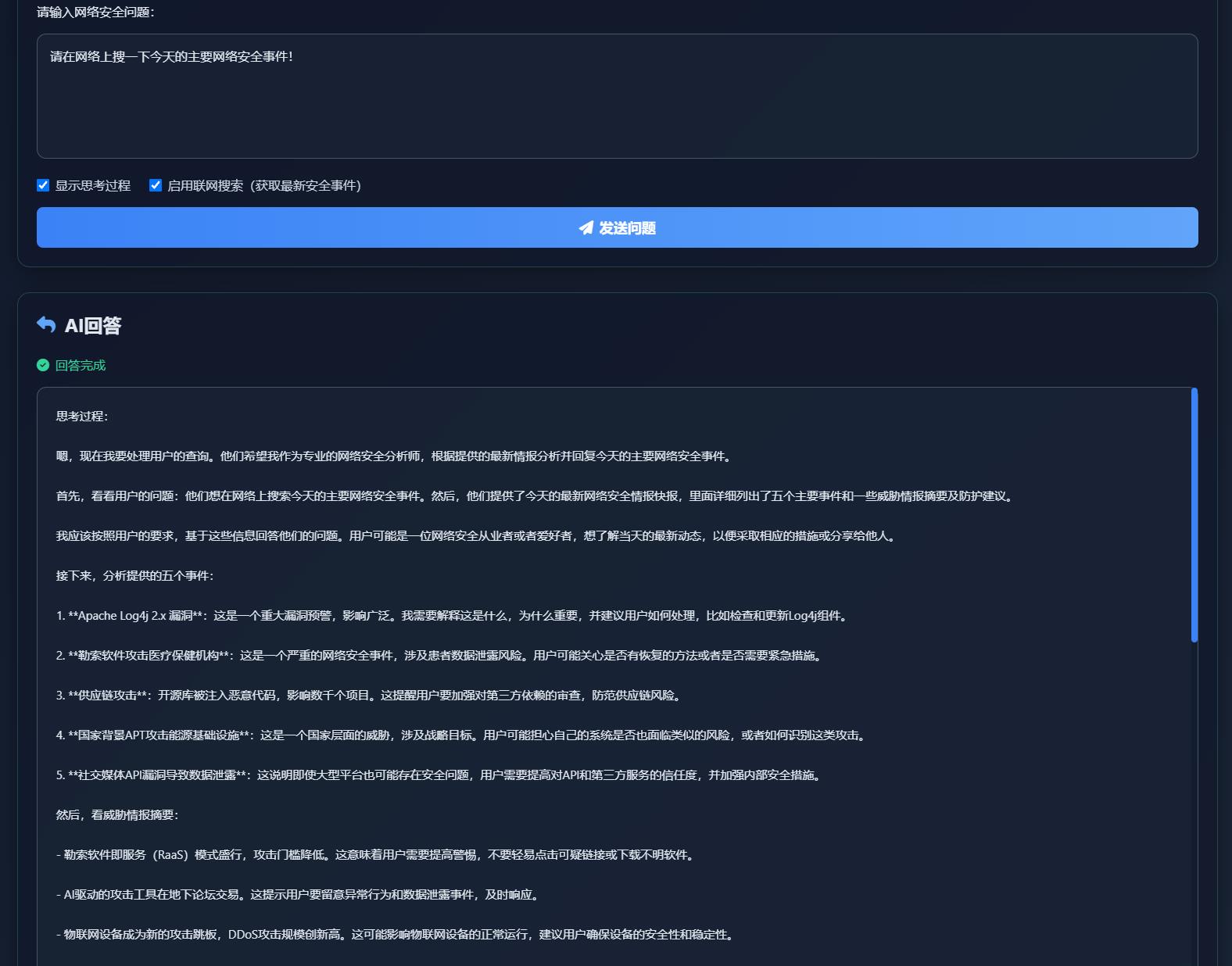Click the blue scrollbar thumb in answer panel
This screenshot has height=966, width=1232.
point(1194,514)
